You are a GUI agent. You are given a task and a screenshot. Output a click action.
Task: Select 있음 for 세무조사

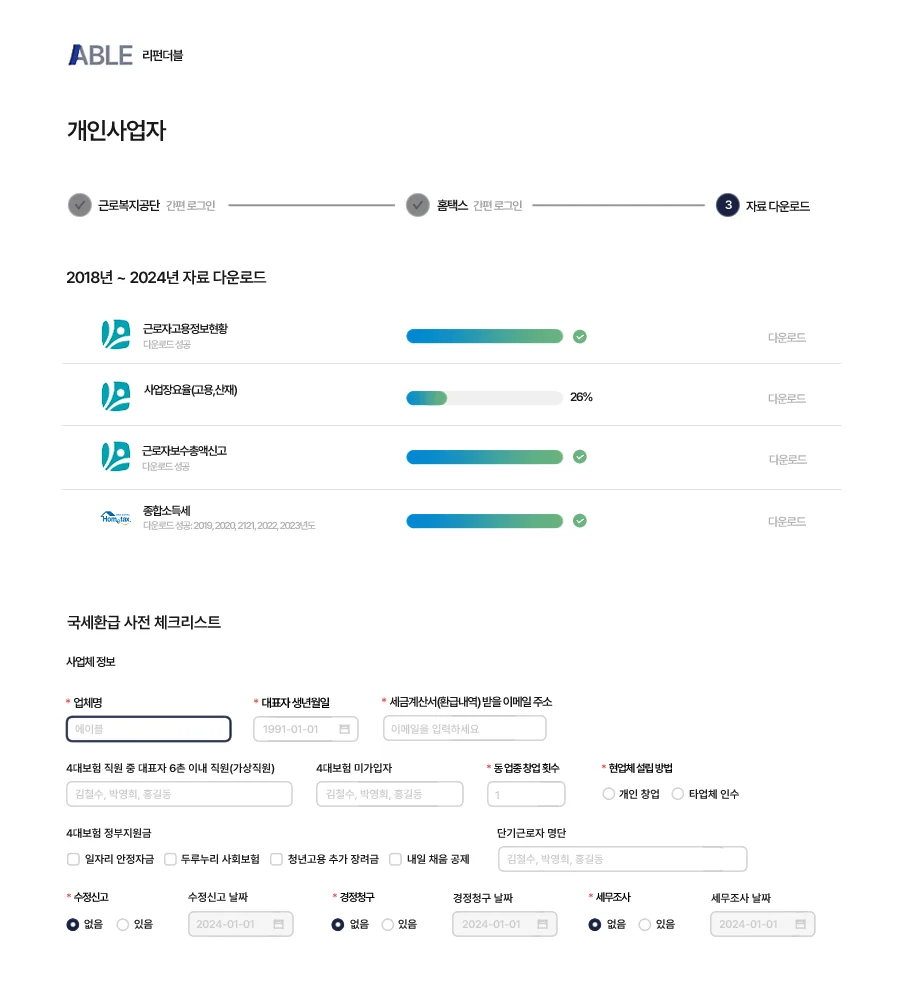645,924
